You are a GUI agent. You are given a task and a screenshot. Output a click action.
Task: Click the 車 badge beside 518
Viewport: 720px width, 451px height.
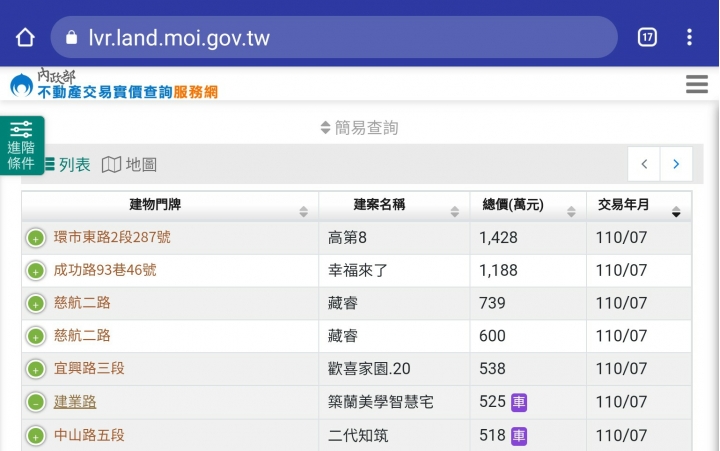point(519,436)
